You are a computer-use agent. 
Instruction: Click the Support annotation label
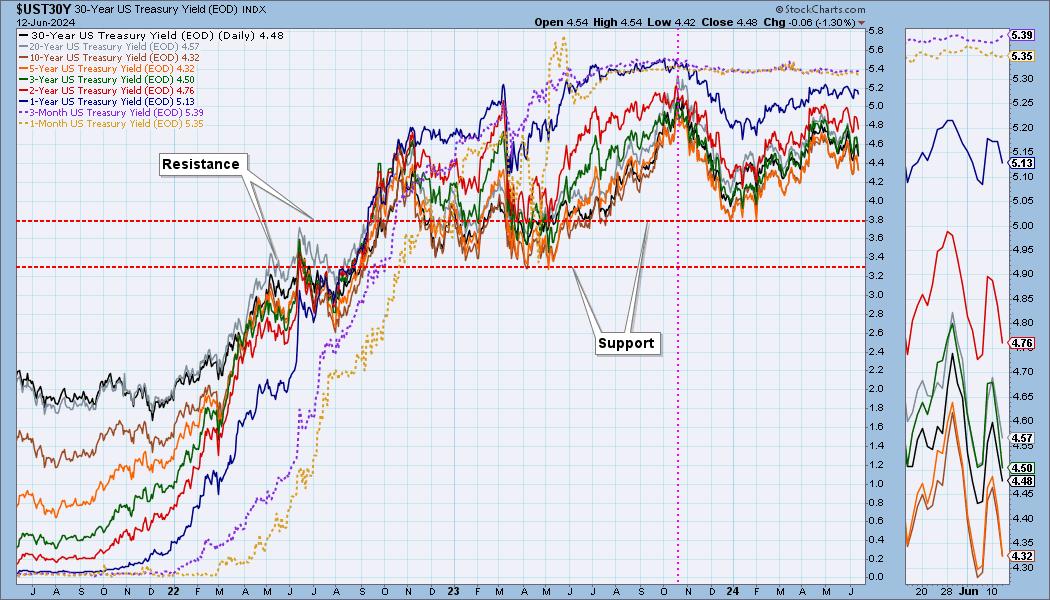coord(626,344)
